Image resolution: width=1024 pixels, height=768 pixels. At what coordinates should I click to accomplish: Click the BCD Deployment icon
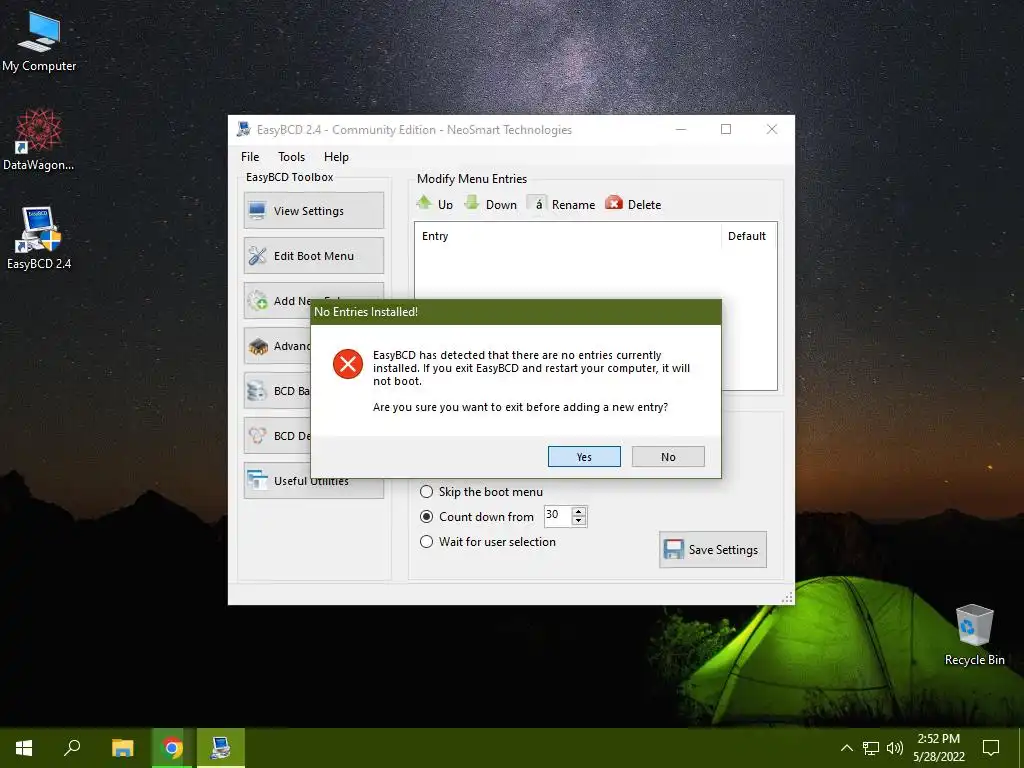pyautogui.click(x=257, y=436)
